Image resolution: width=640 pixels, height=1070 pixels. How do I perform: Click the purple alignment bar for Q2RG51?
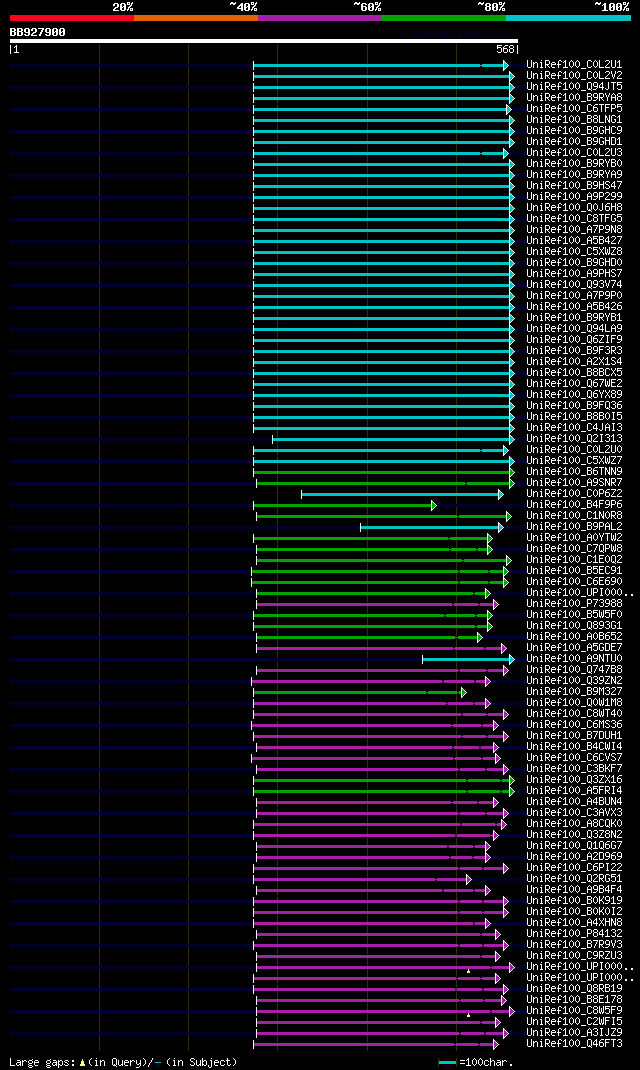point(363,880)
